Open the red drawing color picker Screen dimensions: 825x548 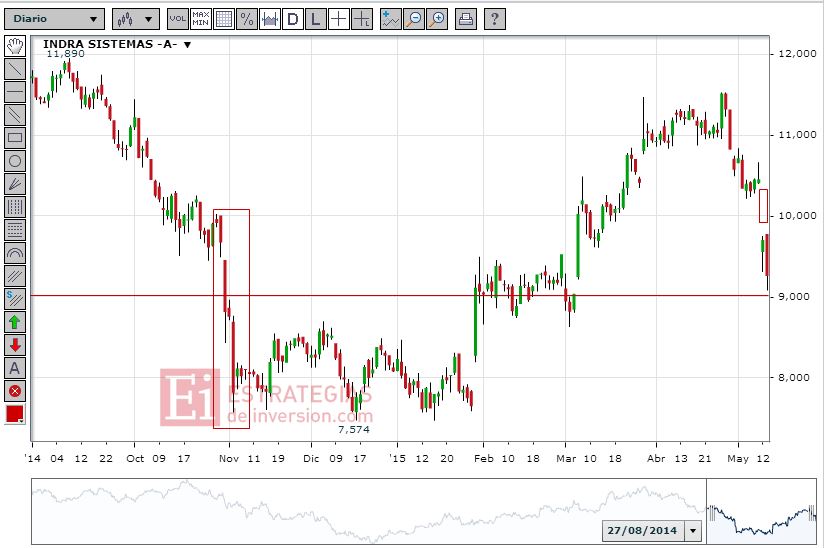click(x=15, y=414)
